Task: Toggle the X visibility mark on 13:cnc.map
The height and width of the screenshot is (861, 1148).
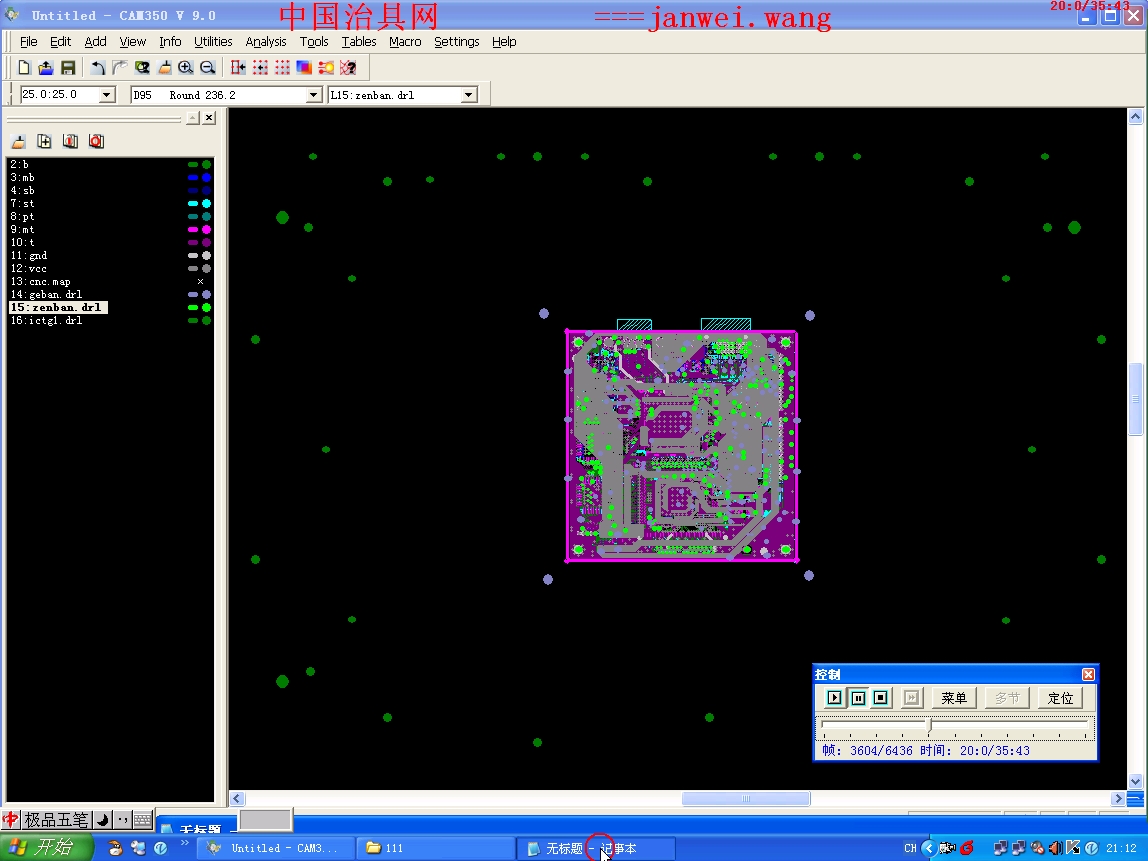Action: pyautogui.click(x=200, y=281)
